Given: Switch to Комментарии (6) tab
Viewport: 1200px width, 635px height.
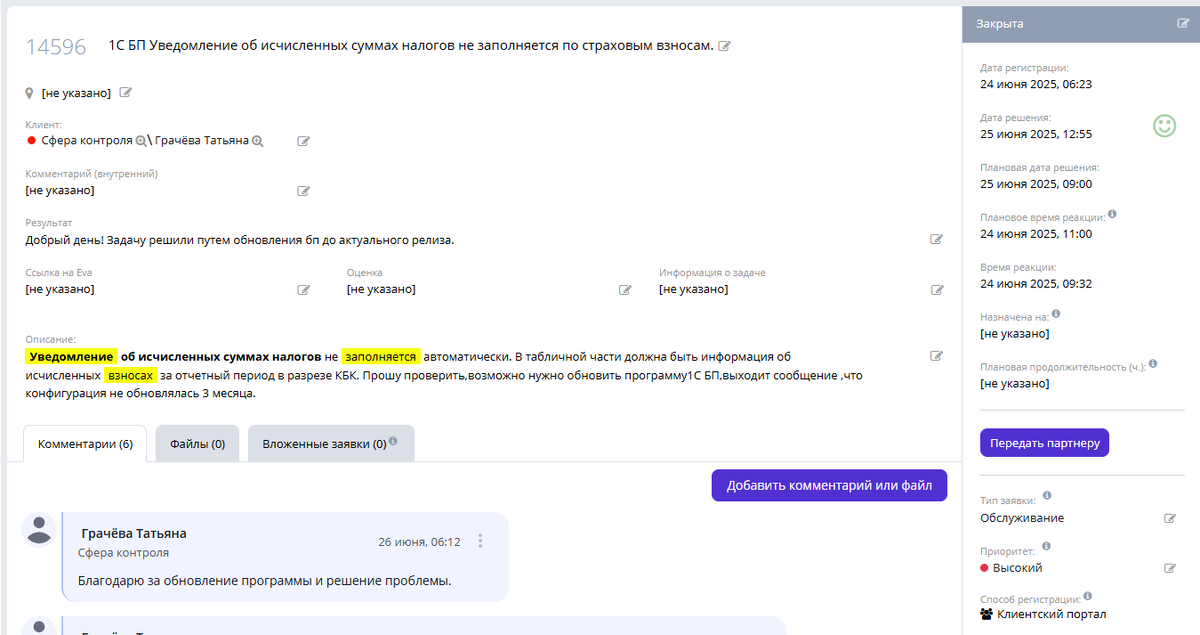Looking at the screenshot, I should (85, 444).
